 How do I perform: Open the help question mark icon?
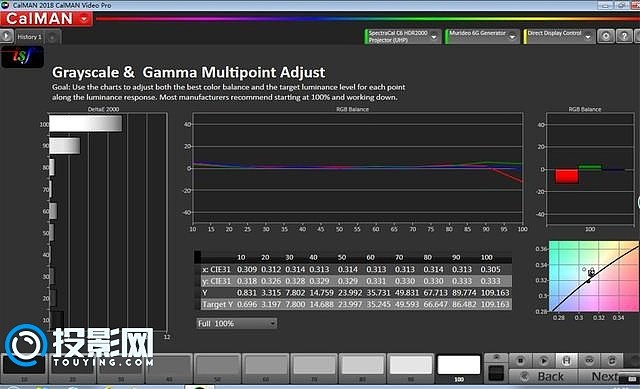(624, 36)
